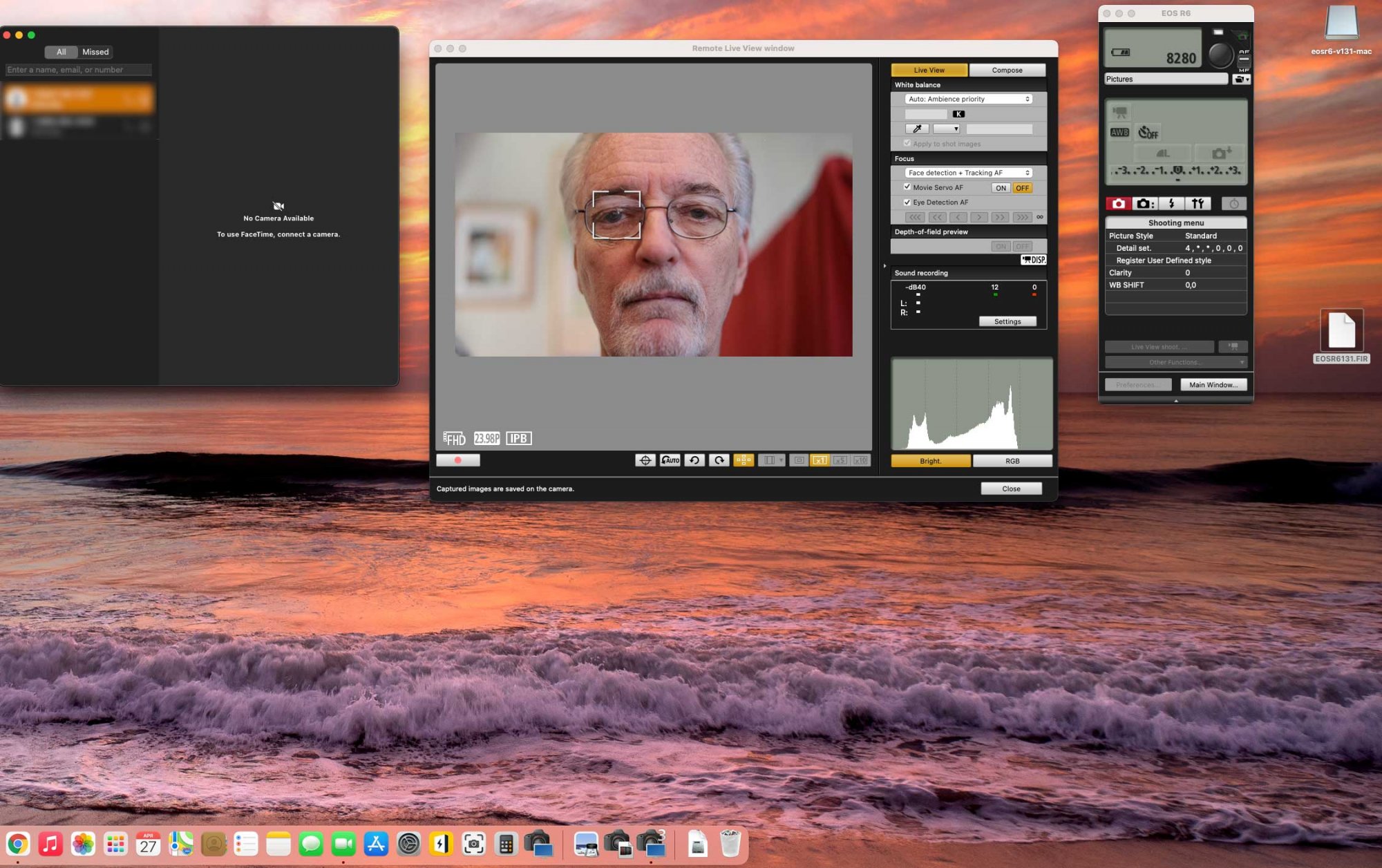Select the RGB histogram tab
This screenshot has width=1382, height=868.
coord(1012,461)
